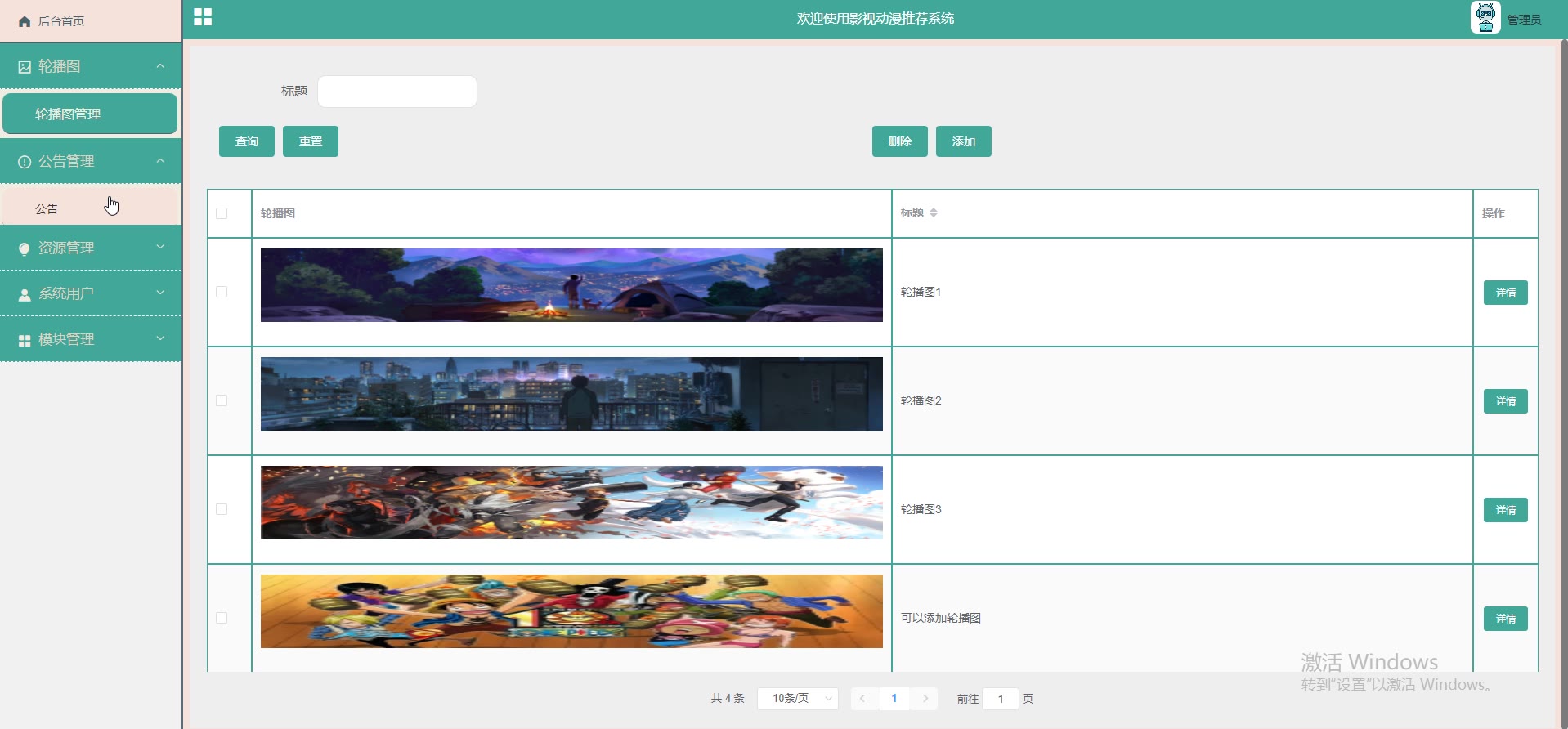The width and height of the screenshot is (1568, 729).
Task: Open 后台首页 in the sidebar
Action: [x=91, y=21]
